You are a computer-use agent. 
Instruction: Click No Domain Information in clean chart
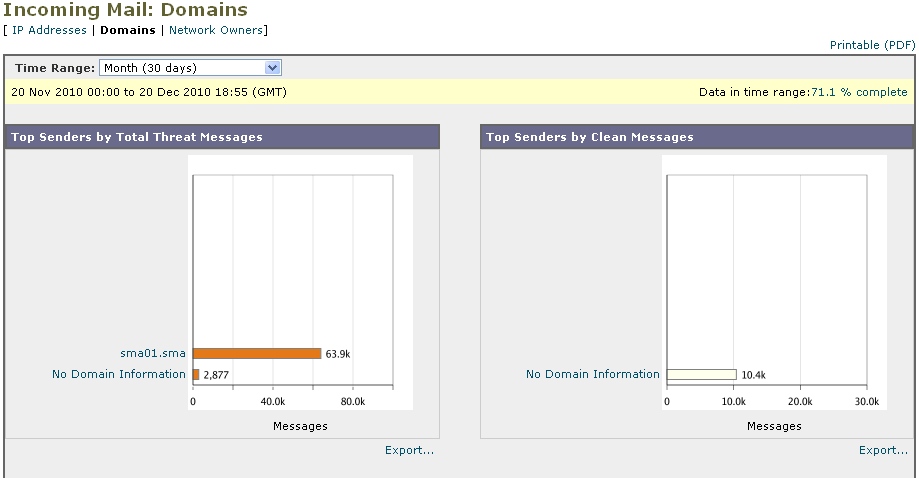(x=593, y=374)
